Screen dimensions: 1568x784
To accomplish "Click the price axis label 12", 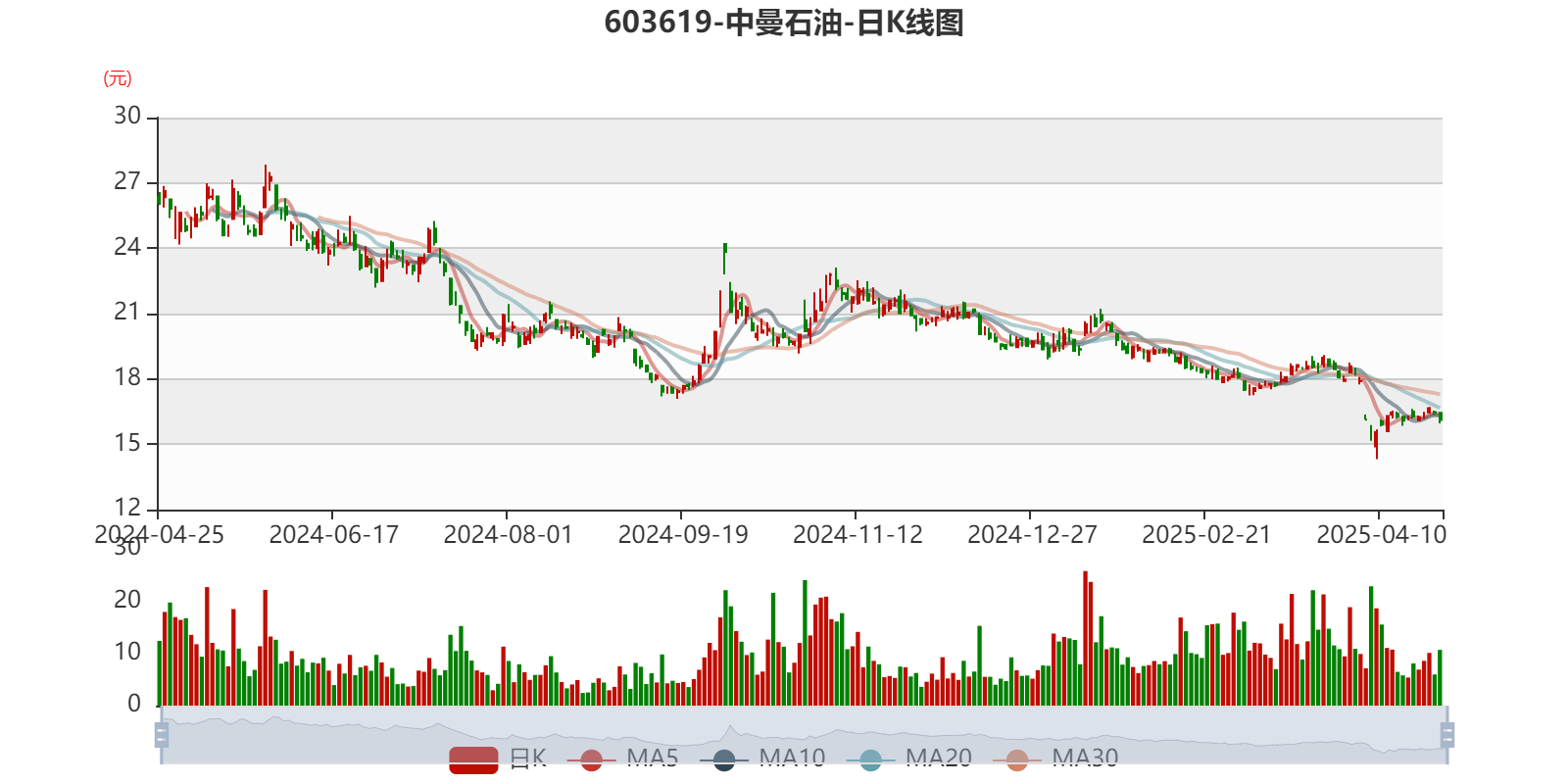I will pyautogui.click(x=127, y=508).
